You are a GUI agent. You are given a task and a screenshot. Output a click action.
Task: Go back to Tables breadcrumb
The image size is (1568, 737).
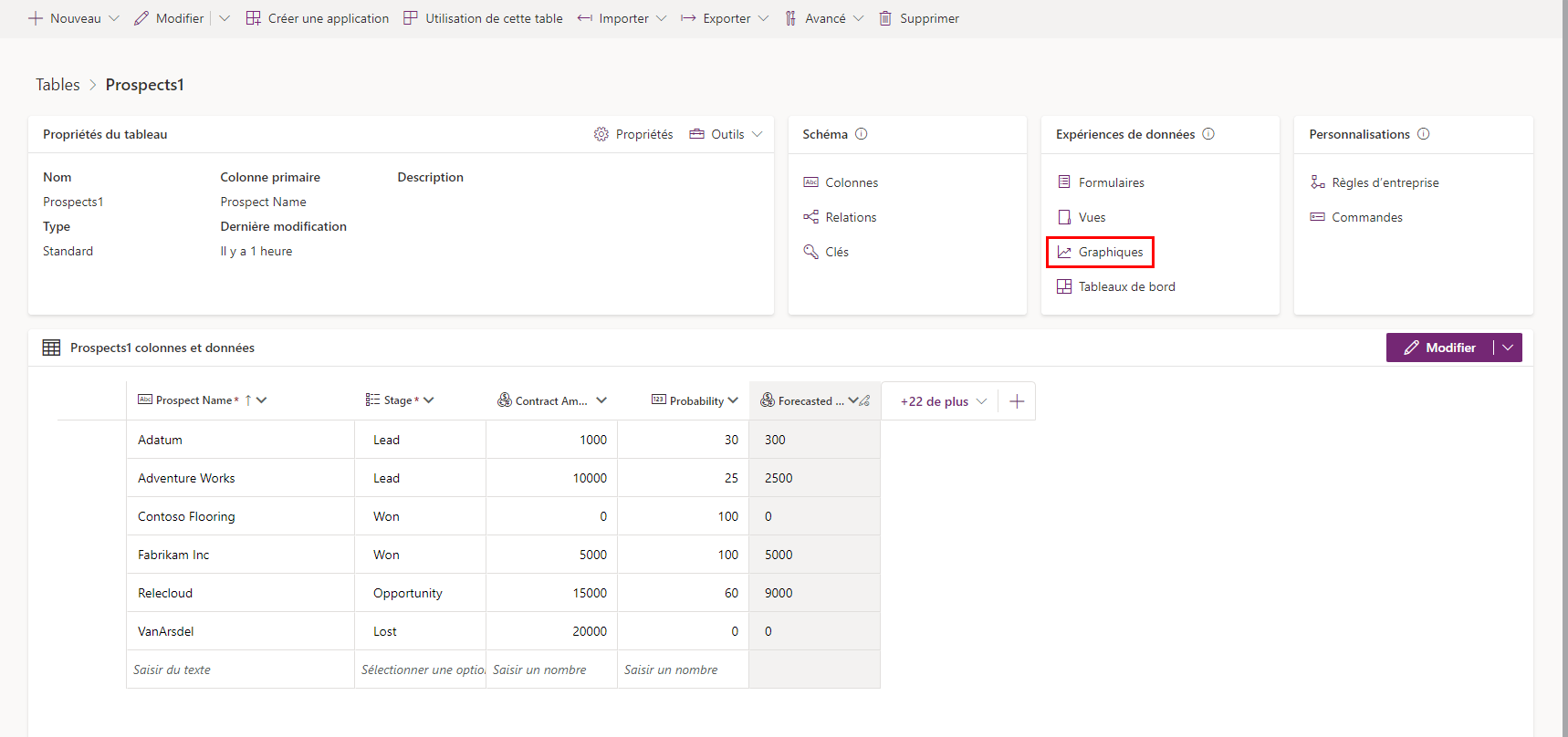click(57, 85)
